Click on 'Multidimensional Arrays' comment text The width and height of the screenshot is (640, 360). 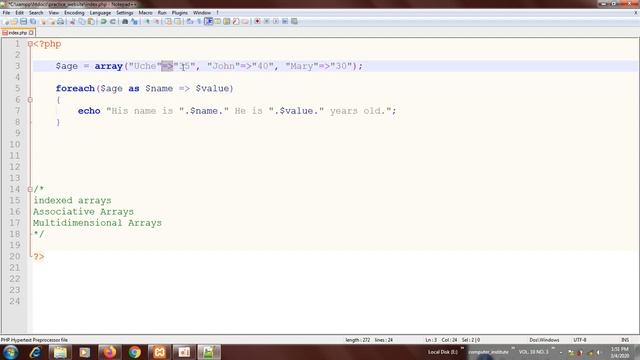[x=97, y=223]
